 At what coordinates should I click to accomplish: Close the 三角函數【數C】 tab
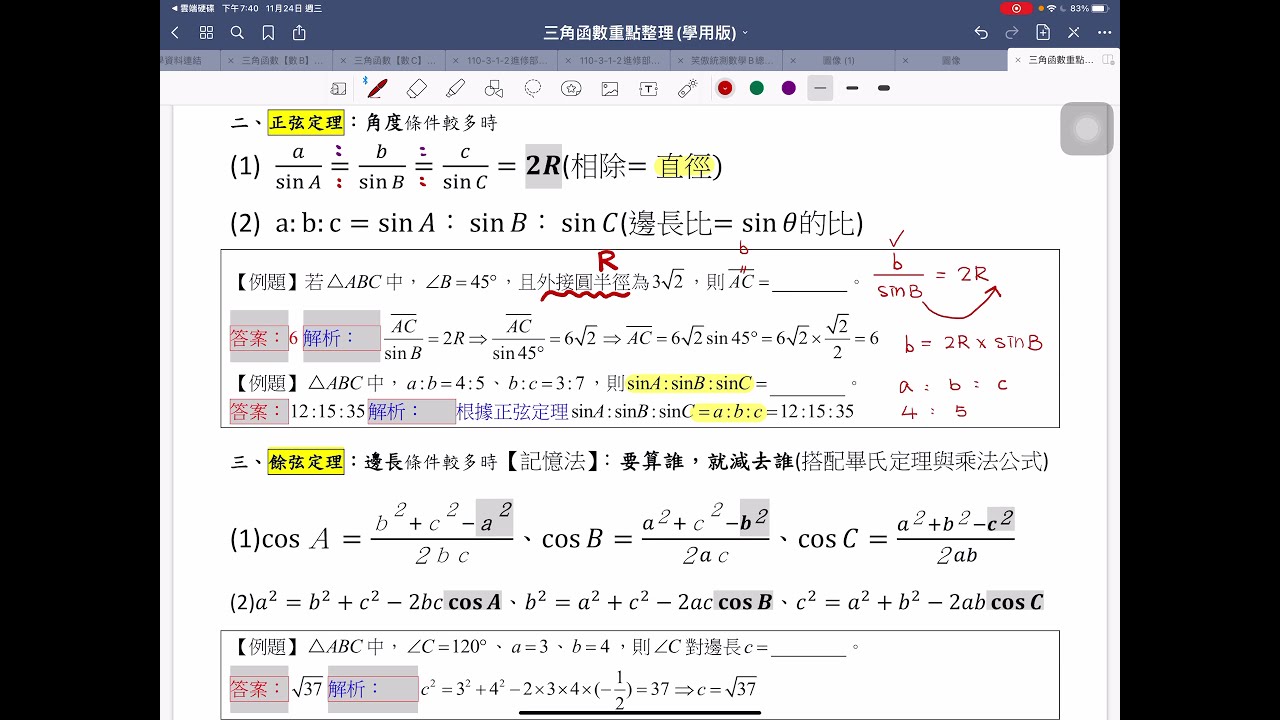344,60
